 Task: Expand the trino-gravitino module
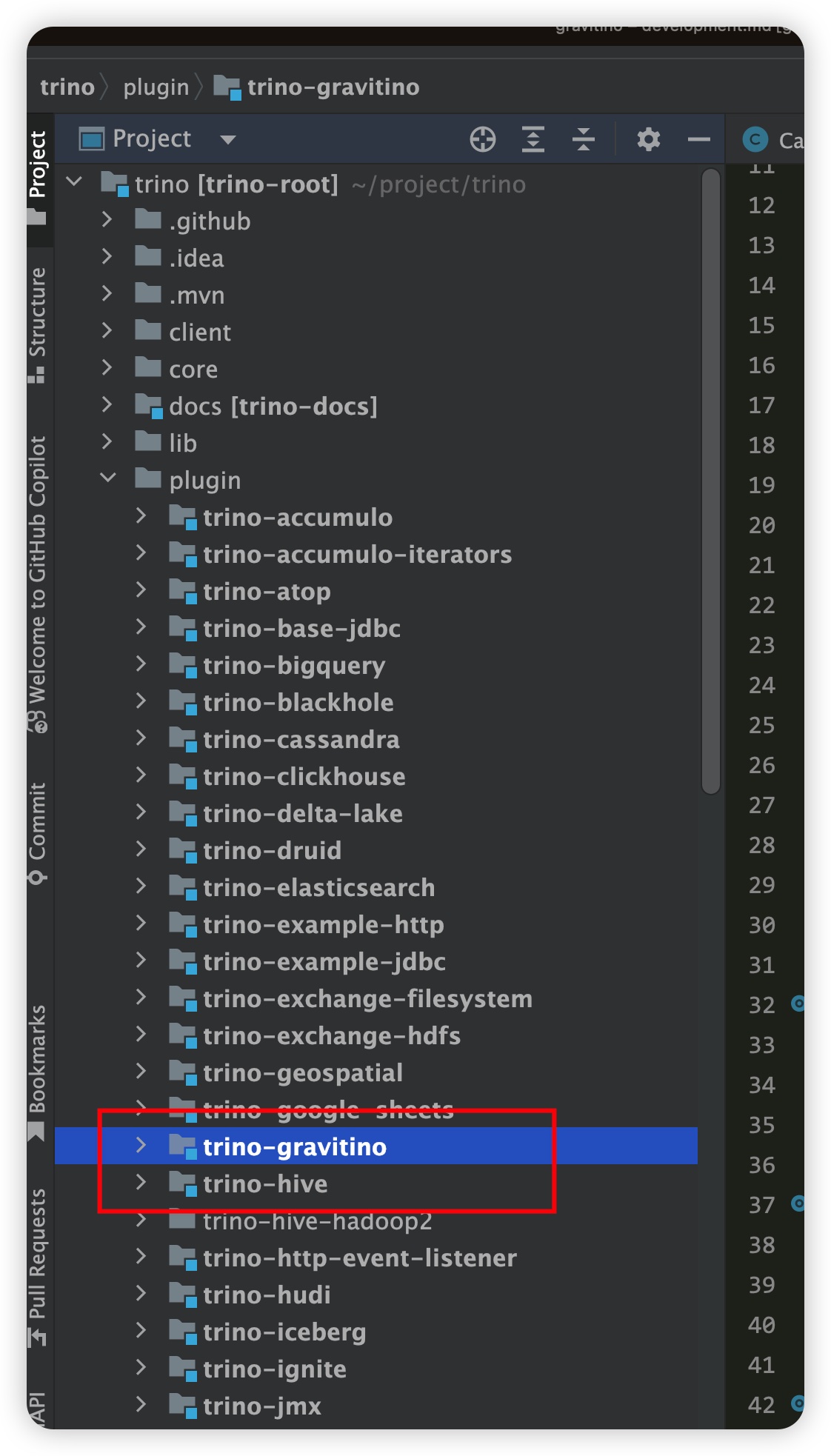(x=141, y=1146)
